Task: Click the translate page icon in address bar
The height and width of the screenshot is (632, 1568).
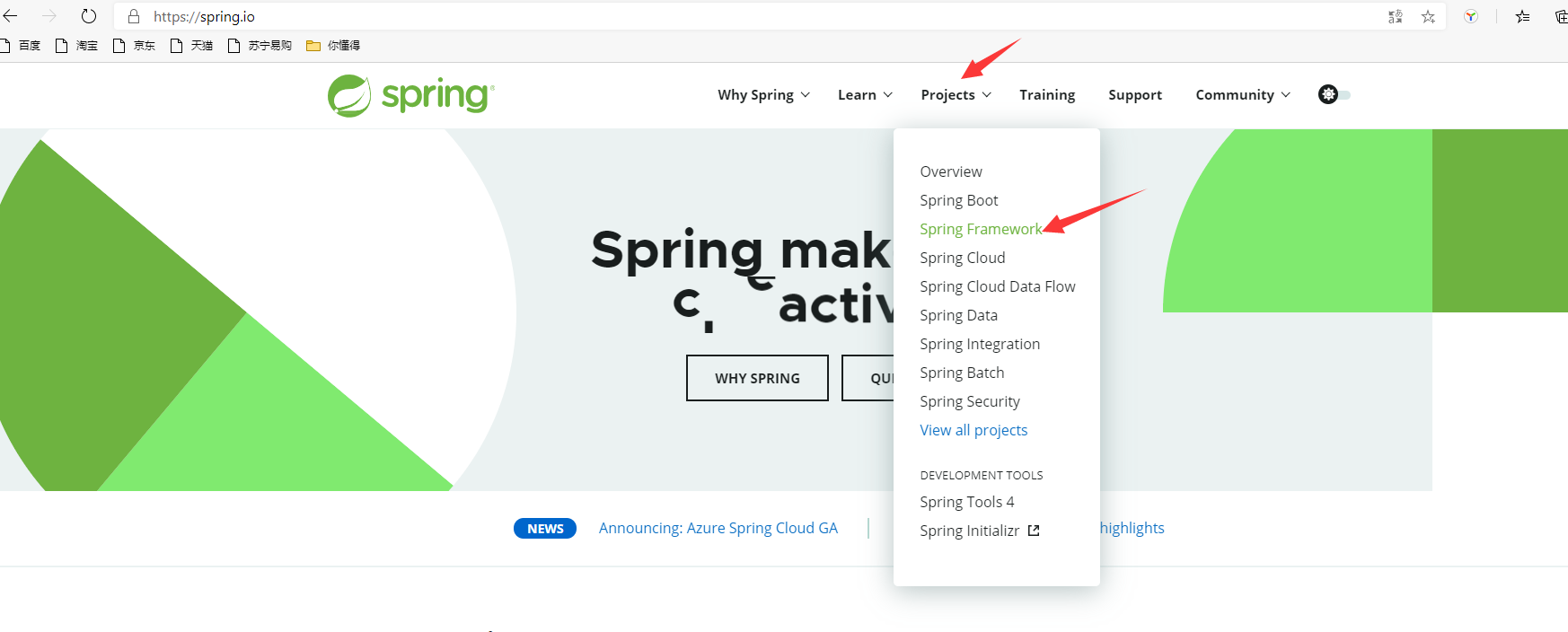Action: pos(1396,16)
